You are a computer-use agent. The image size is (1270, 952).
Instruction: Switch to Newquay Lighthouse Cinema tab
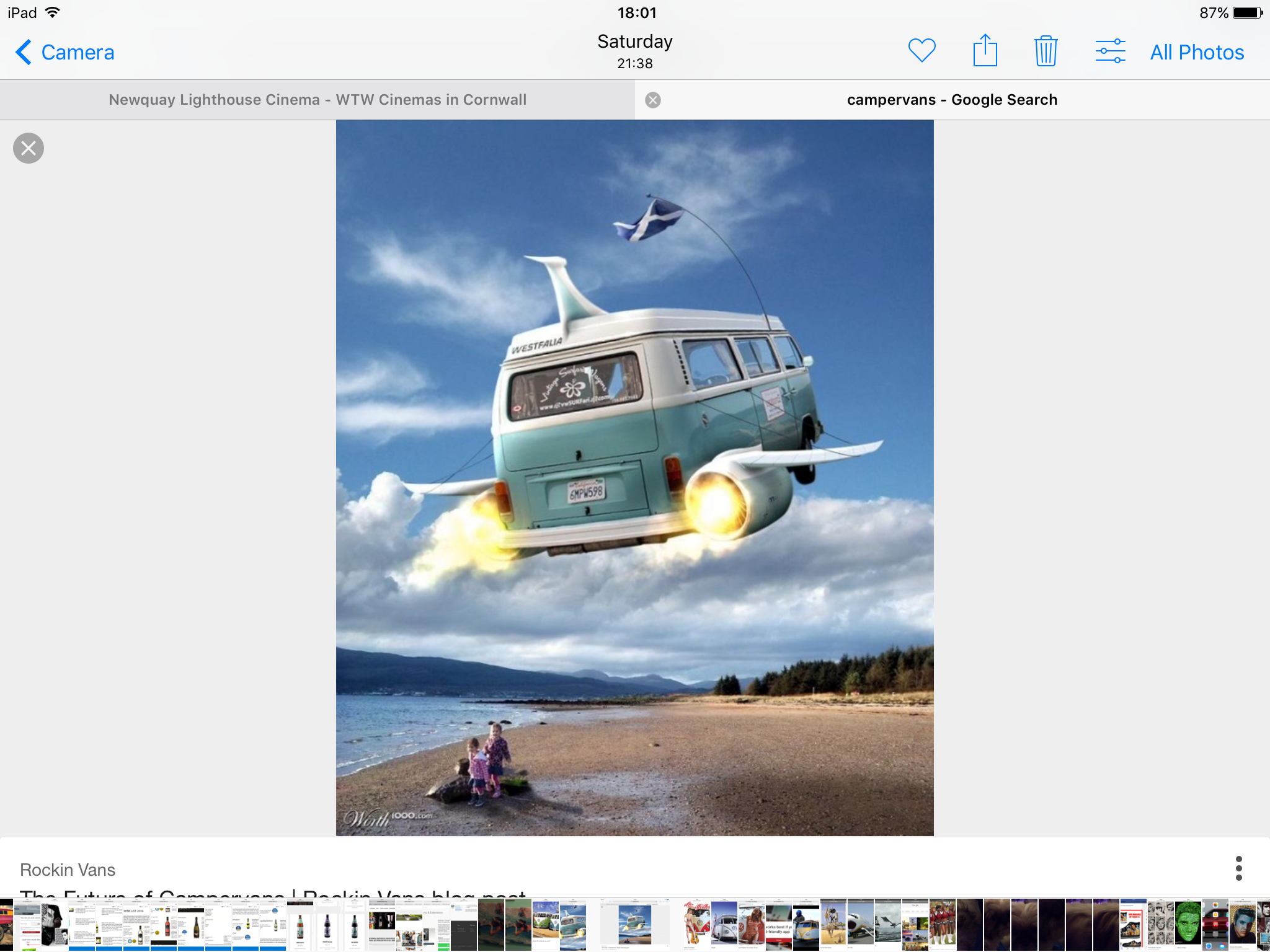(317, 100)
